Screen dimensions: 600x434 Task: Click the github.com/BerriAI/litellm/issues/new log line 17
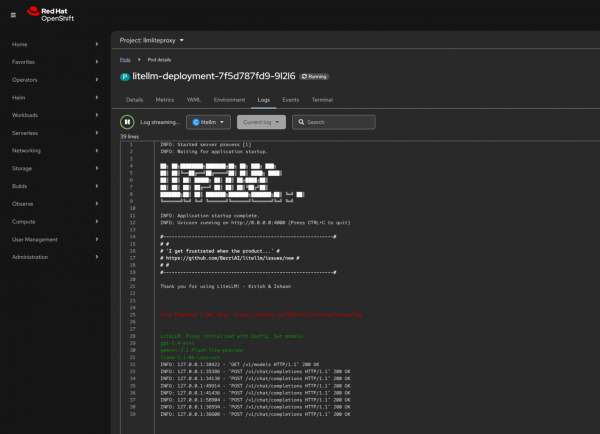coord(230,258)
